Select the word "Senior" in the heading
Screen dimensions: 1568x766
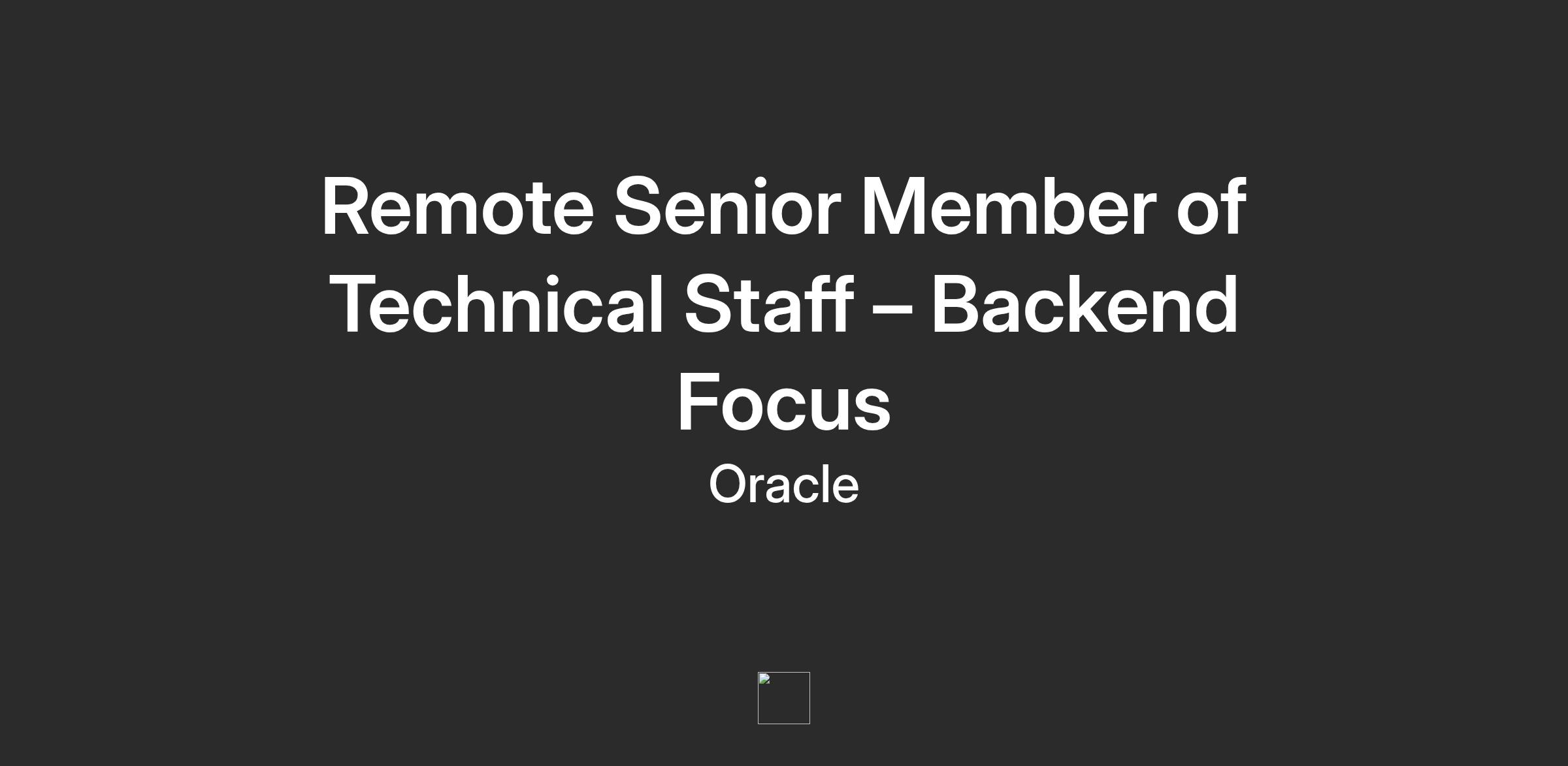[727, 207]
